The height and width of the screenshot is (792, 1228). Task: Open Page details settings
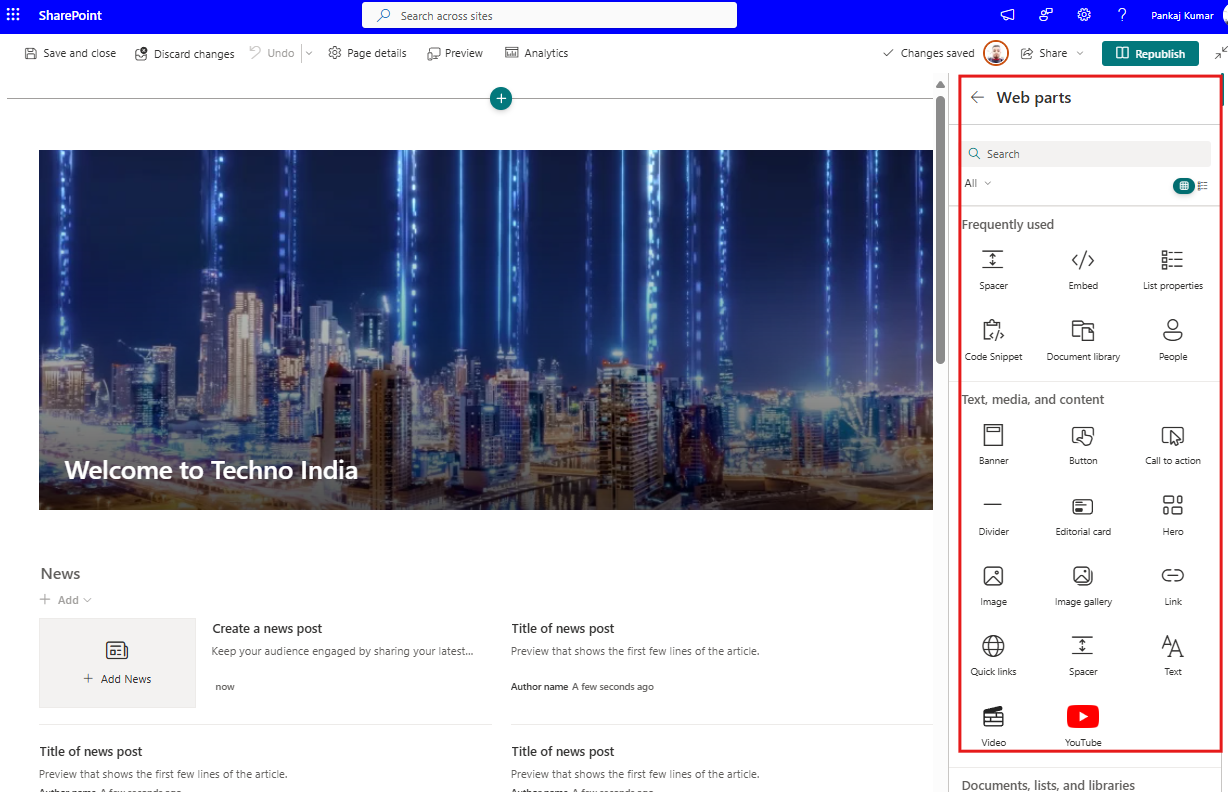(367, 53)
